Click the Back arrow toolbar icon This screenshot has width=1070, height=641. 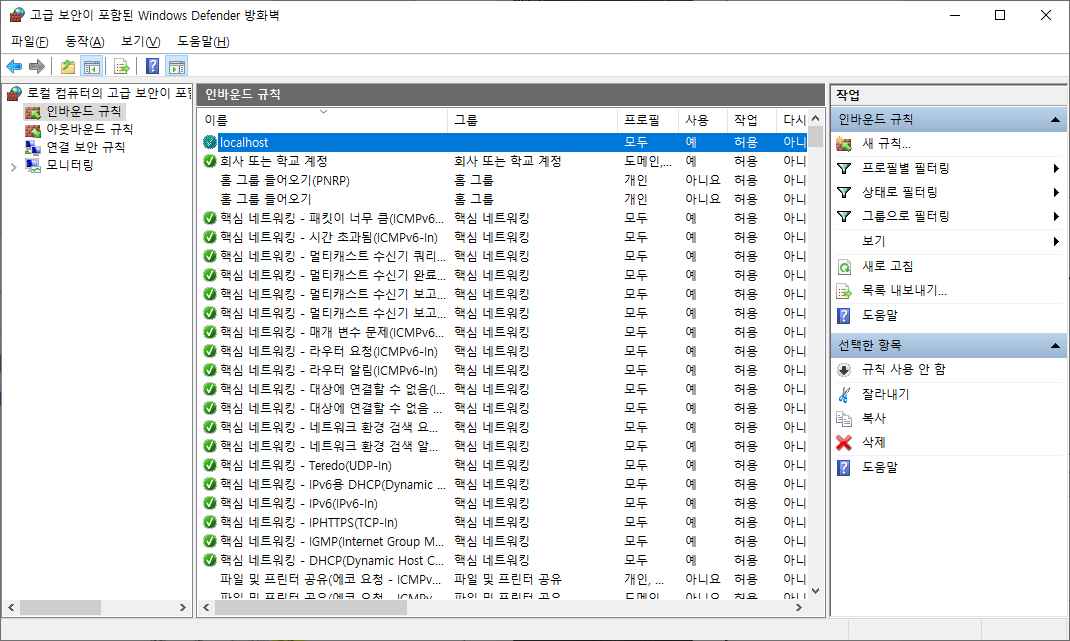[14, 66]
